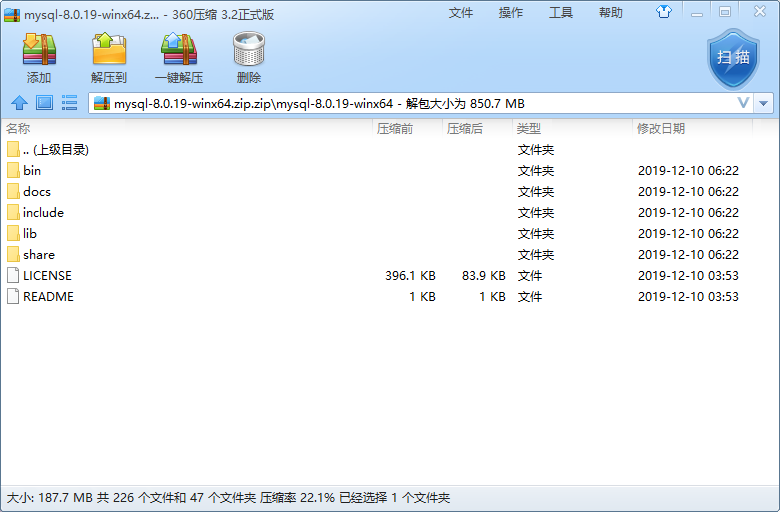The height and width of the screenshot is (512, 780).
Task: Click the 扫描 shield scan button
Action: tap(733, 58)
